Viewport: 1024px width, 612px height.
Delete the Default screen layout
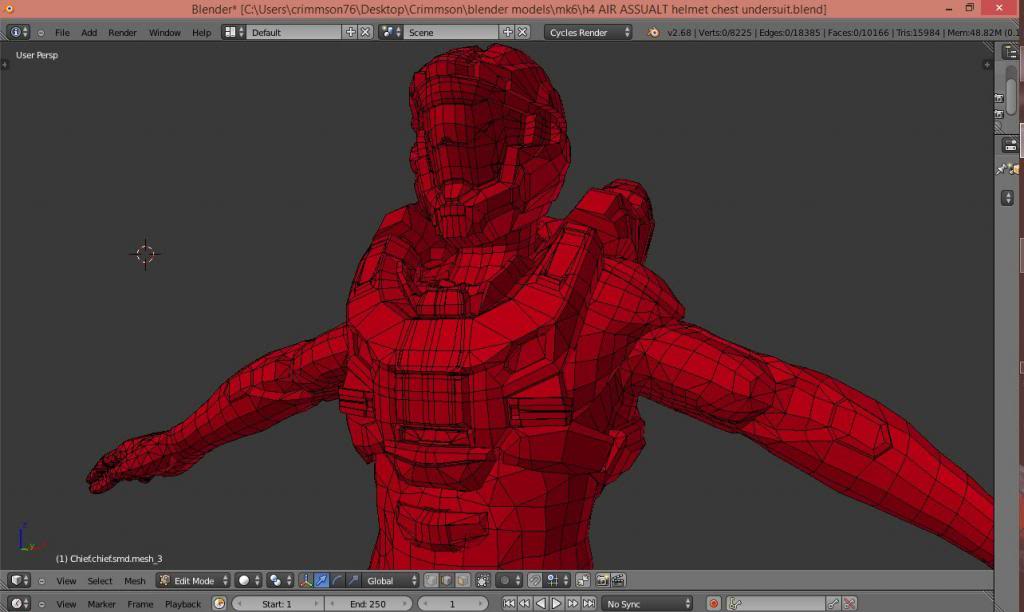click(x=365, y=32)
